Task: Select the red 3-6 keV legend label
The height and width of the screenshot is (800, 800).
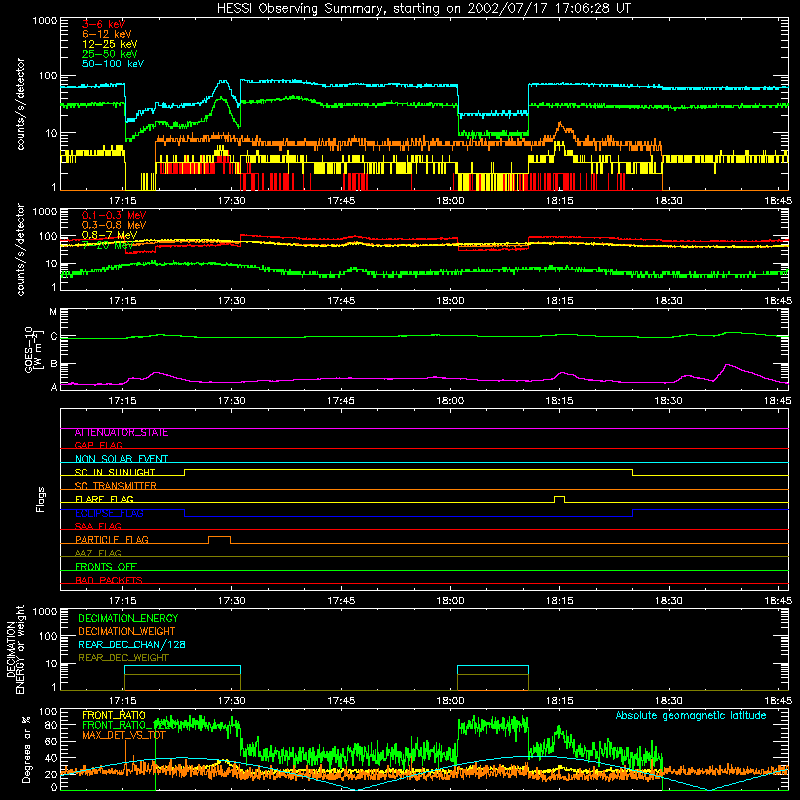Action: 103,24
